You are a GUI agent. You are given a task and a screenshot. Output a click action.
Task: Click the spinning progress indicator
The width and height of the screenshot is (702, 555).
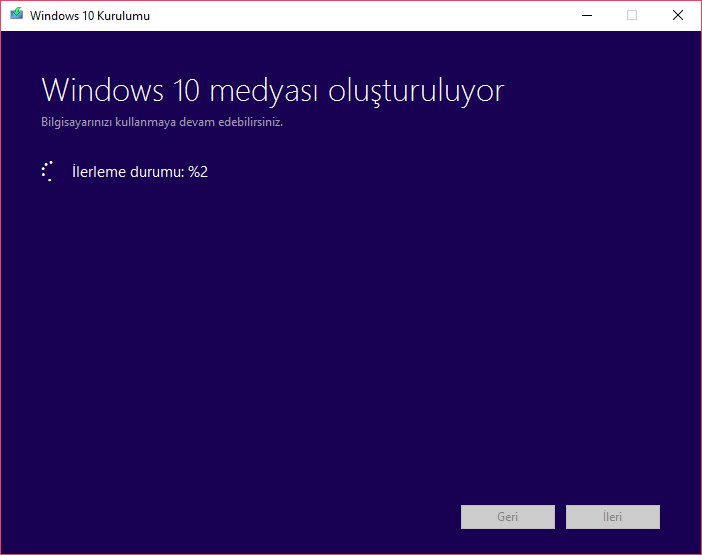coord(48,171)
